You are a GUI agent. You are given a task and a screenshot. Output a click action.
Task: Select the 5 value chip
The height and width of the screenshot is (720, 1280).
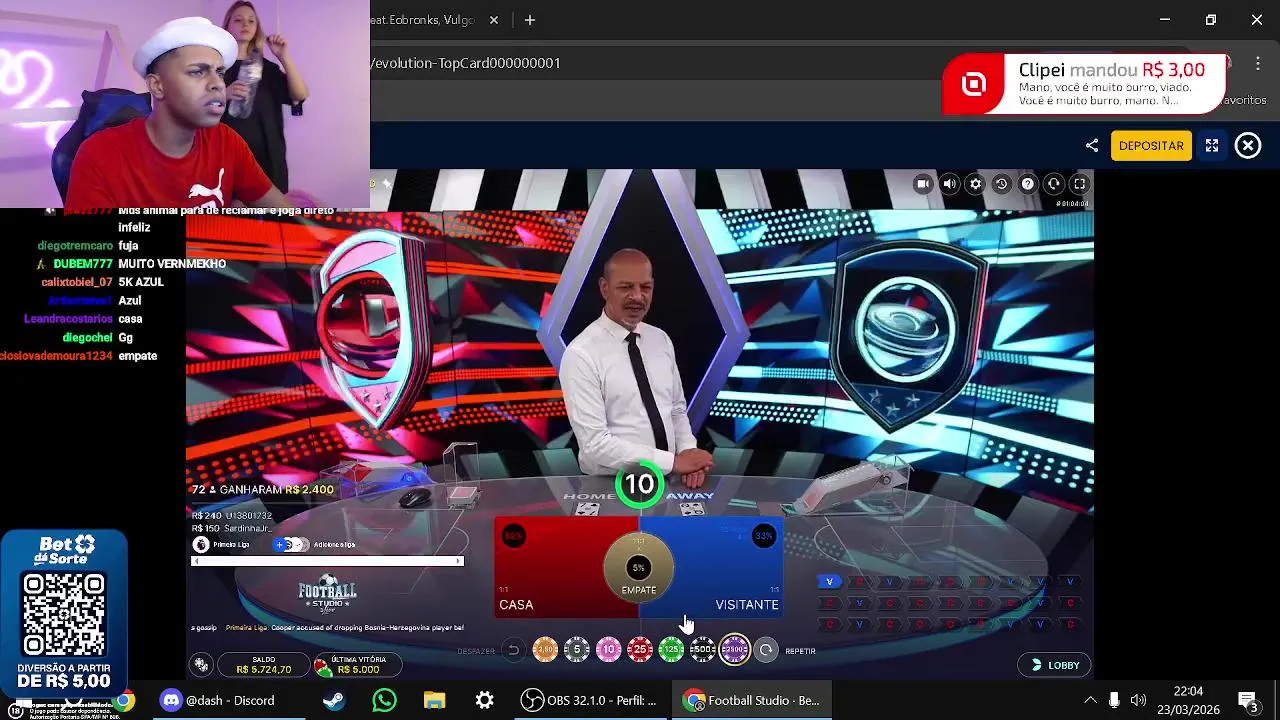(x=577, y=650)
